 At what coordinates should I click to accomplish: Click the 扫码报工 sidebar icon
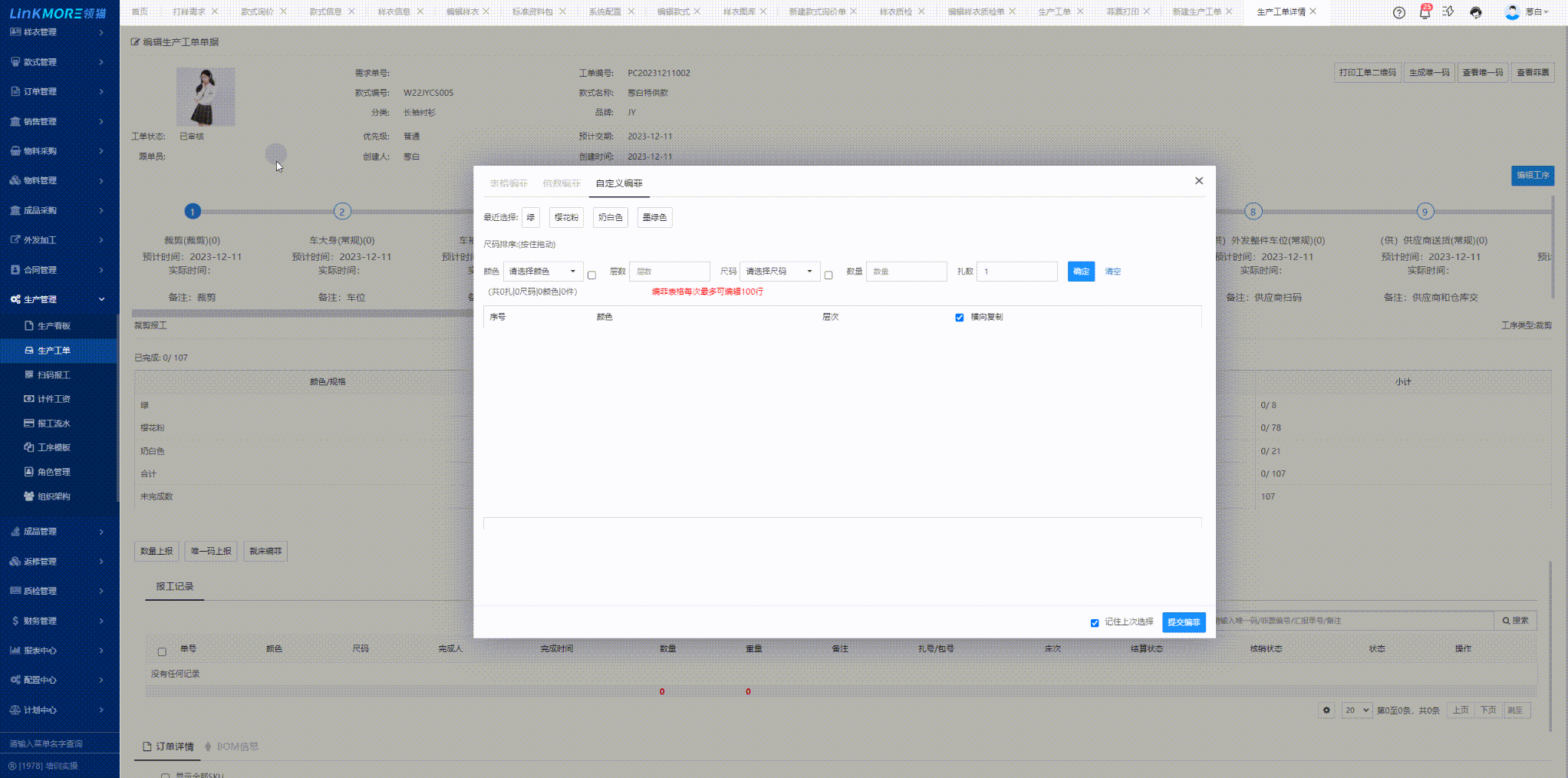pos(29,375)
